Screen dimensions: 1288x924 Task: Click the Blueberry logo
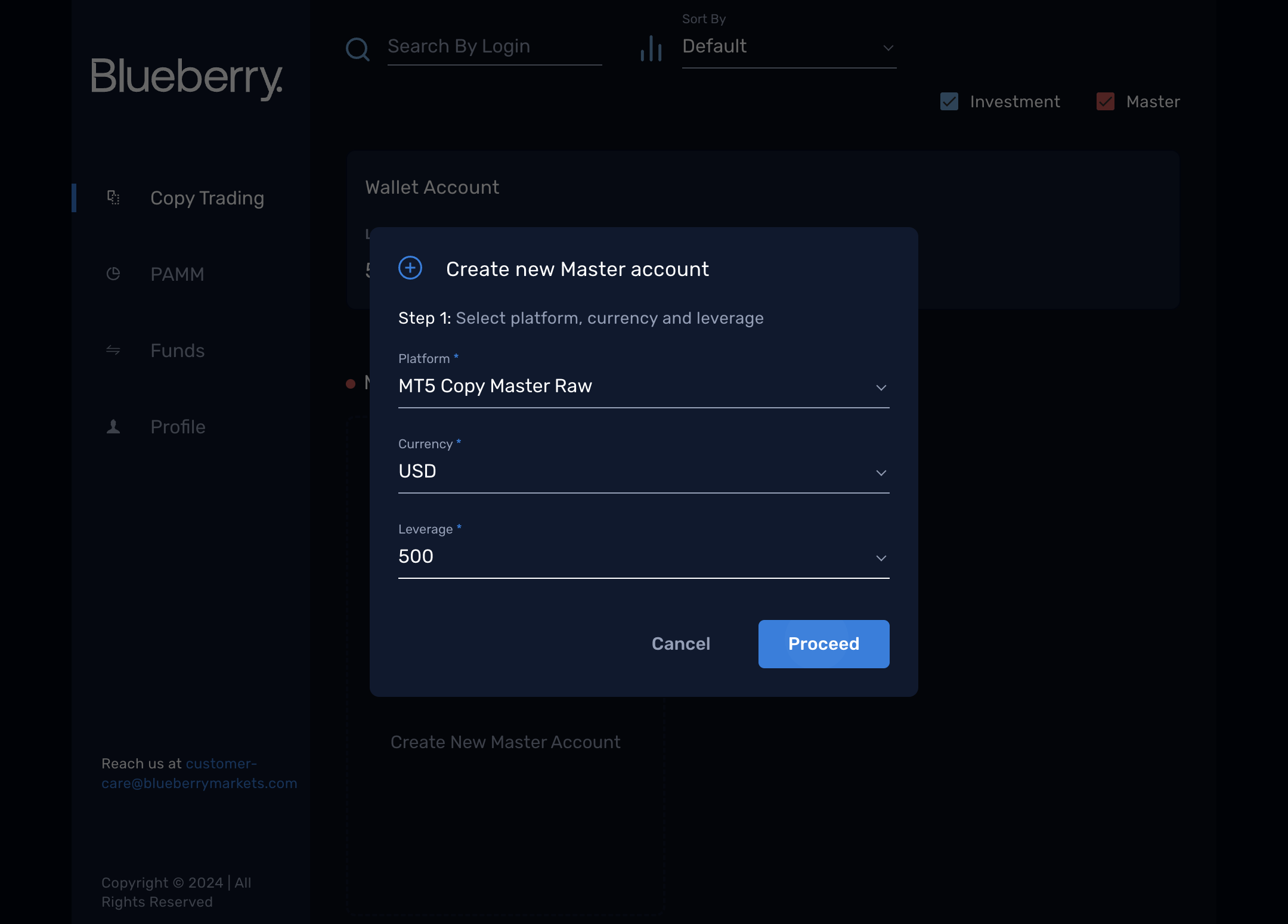(x=187, y=78)
